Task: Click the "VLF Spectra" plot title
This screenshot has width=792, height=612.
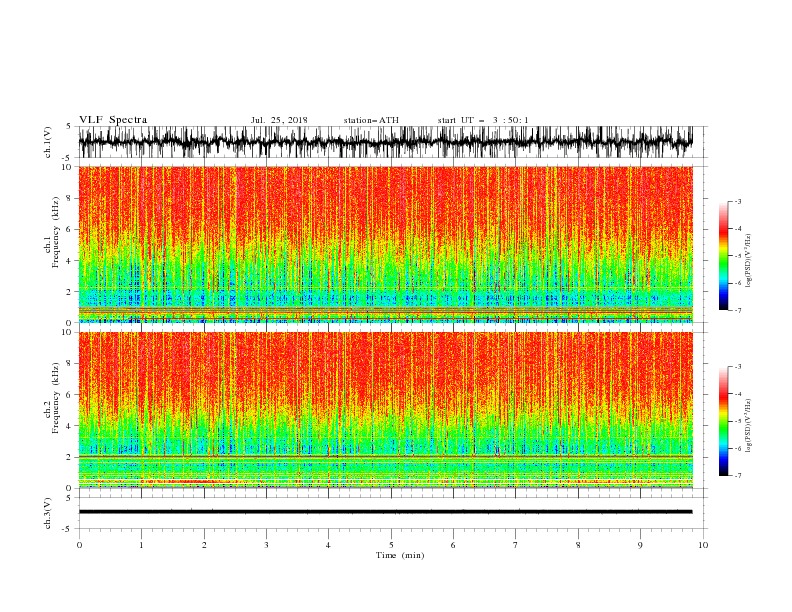Action: click(113, 120)
